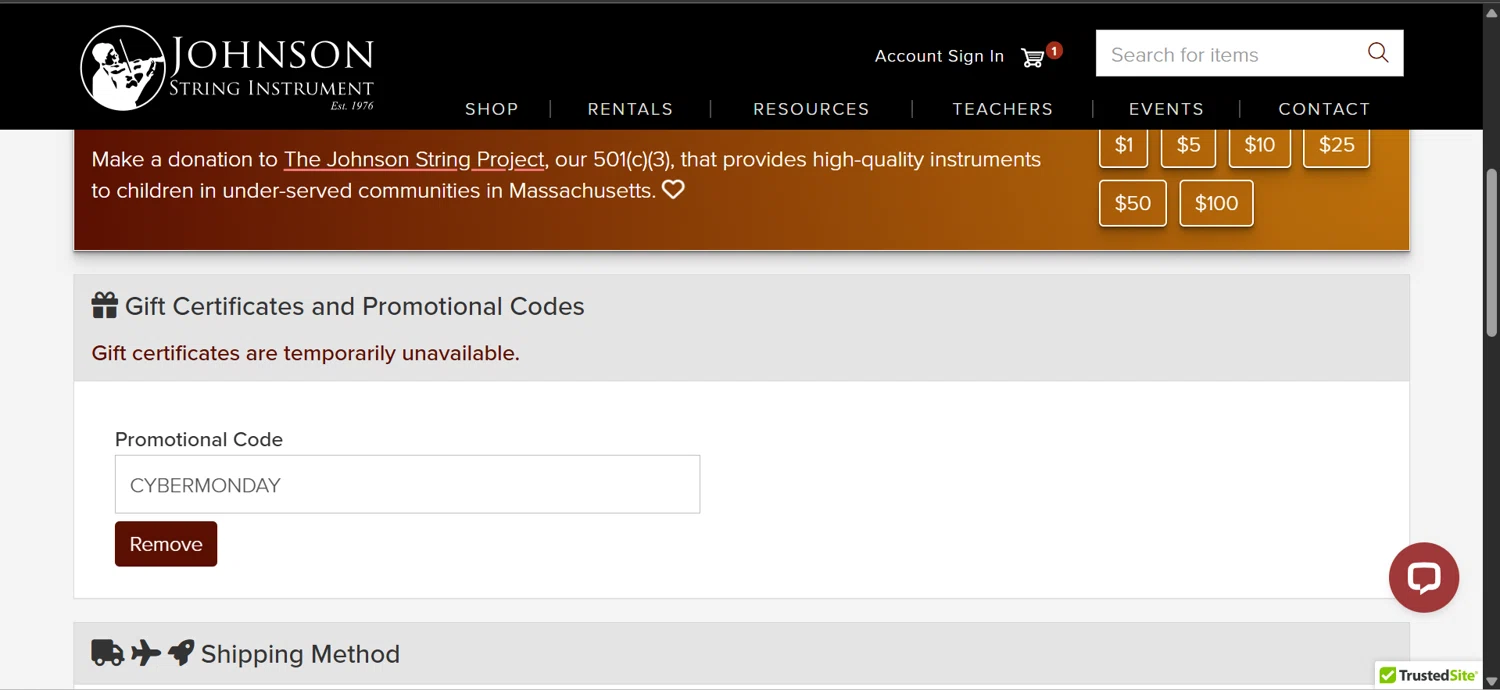The width and height of the screenshot is (1500, 690).
Task: Choose the $100 donation button
Action: tap(1216, 203)
